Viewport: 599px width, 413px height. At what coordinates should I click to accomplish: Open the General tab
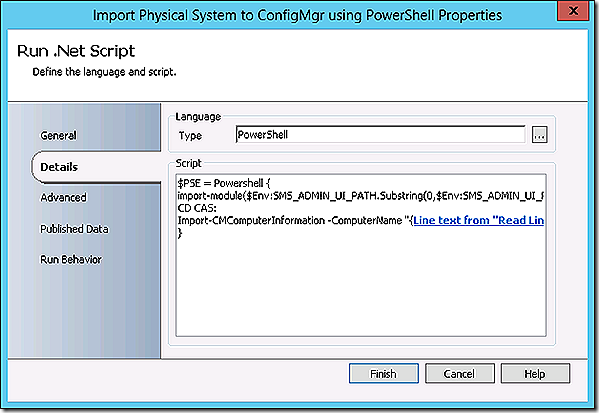coord(58,135)
